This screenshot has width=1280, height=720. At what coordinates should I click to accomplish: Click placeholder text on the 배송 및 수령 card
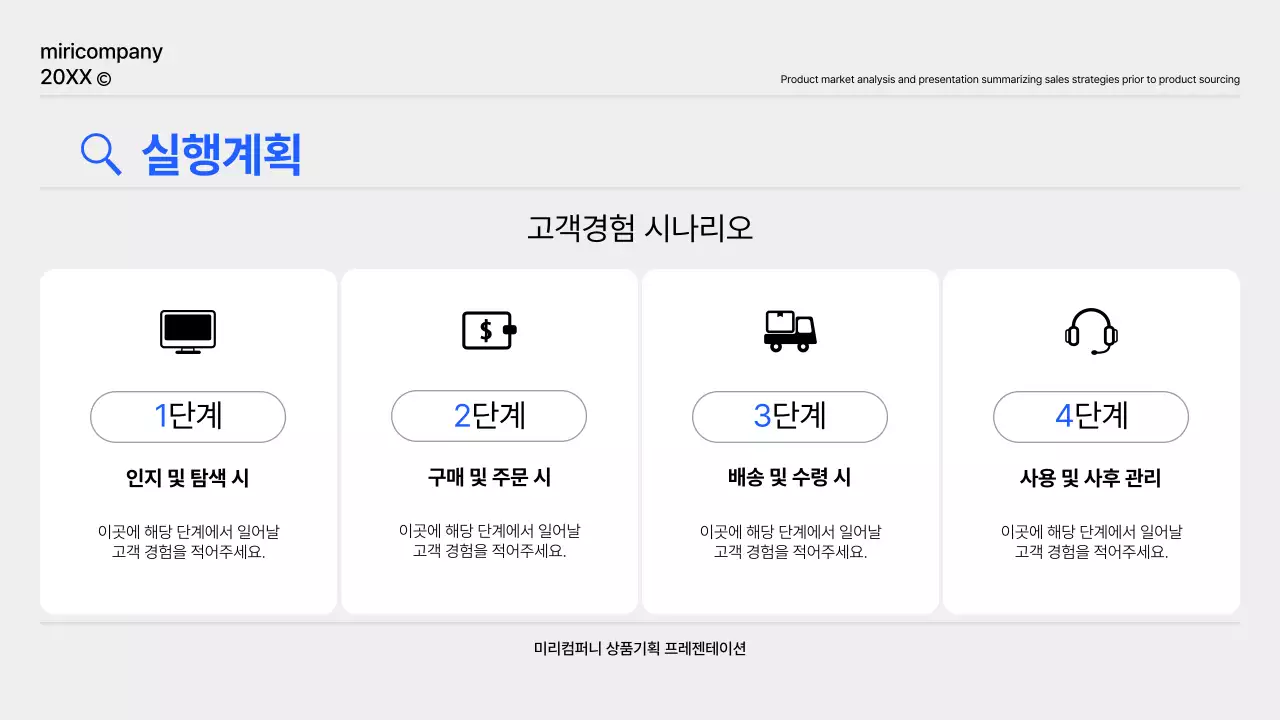coord(790,541)
